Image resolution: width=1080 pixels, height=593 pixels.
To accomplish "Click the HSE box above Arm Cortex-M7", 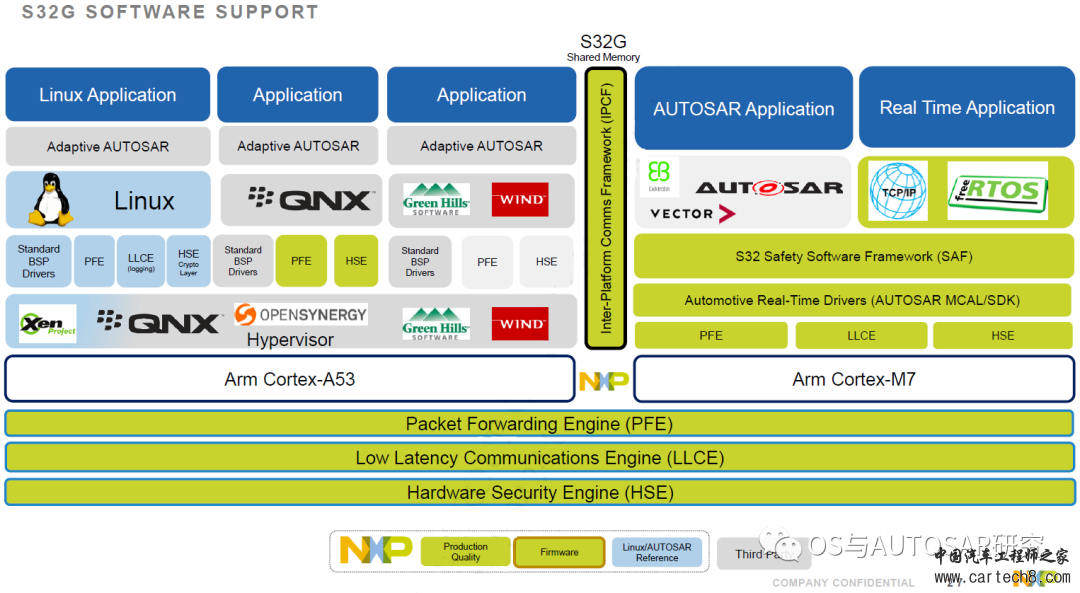I will coord(1003,335).
